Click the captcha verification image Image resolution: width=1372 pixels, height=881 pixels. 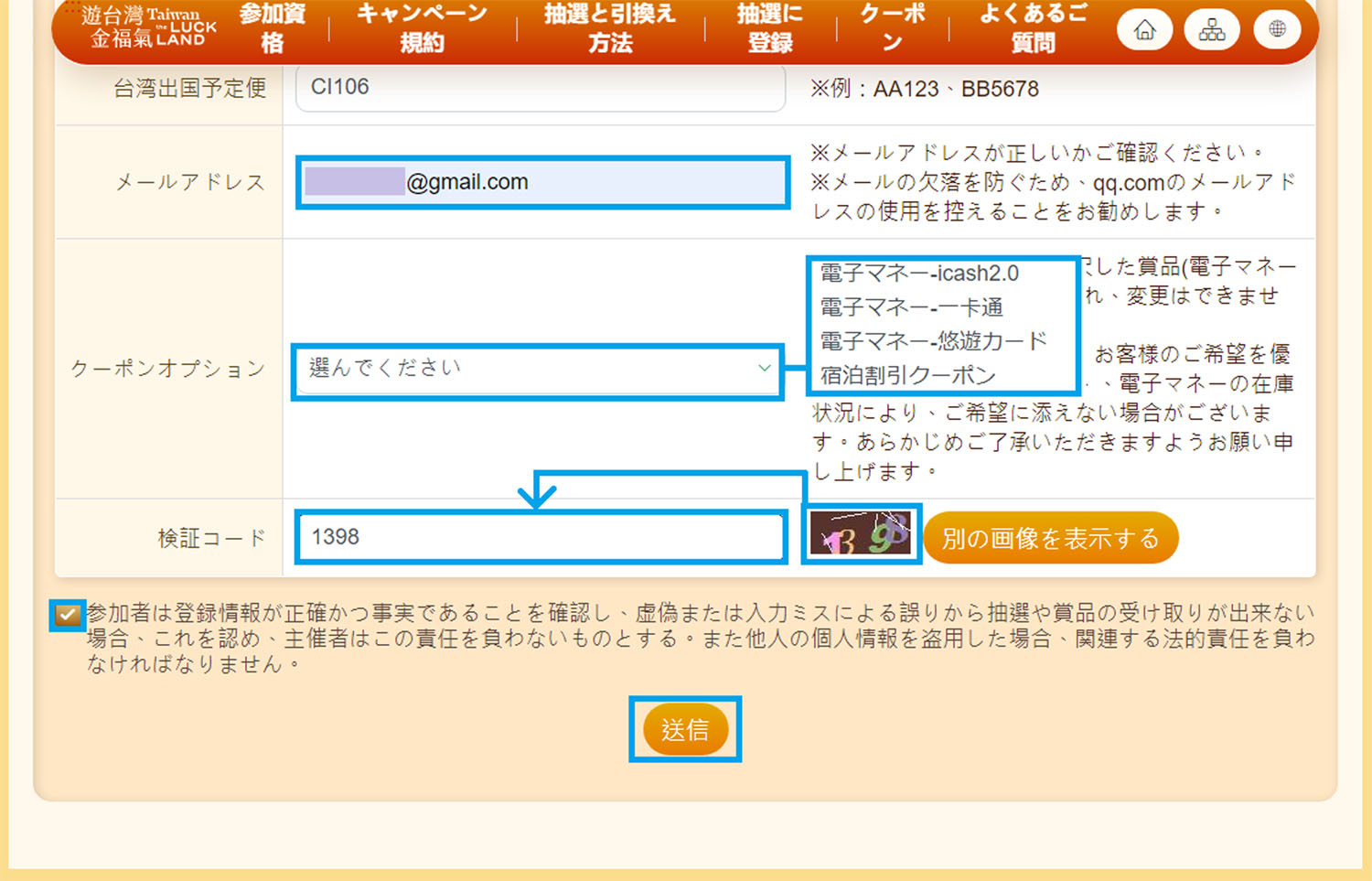click(861, 533)
